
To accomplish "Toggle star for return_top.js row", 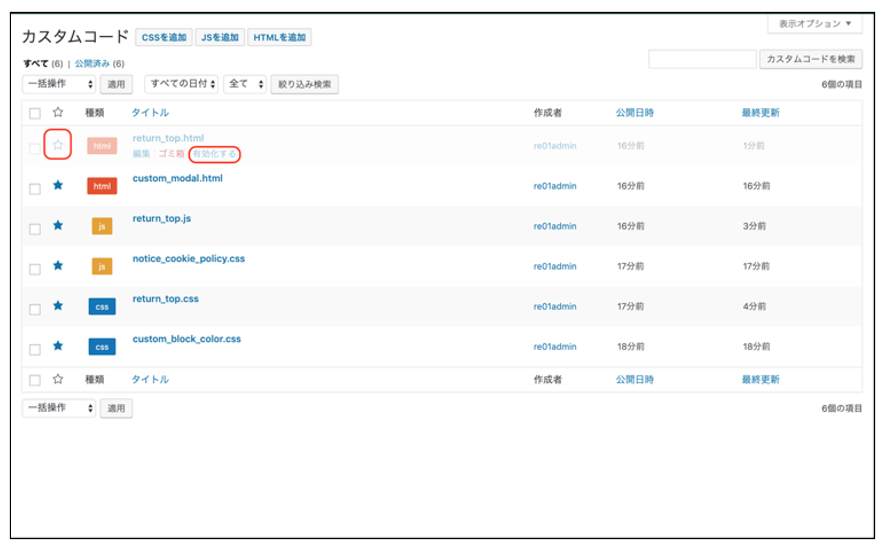I will [x=58, y=225].
